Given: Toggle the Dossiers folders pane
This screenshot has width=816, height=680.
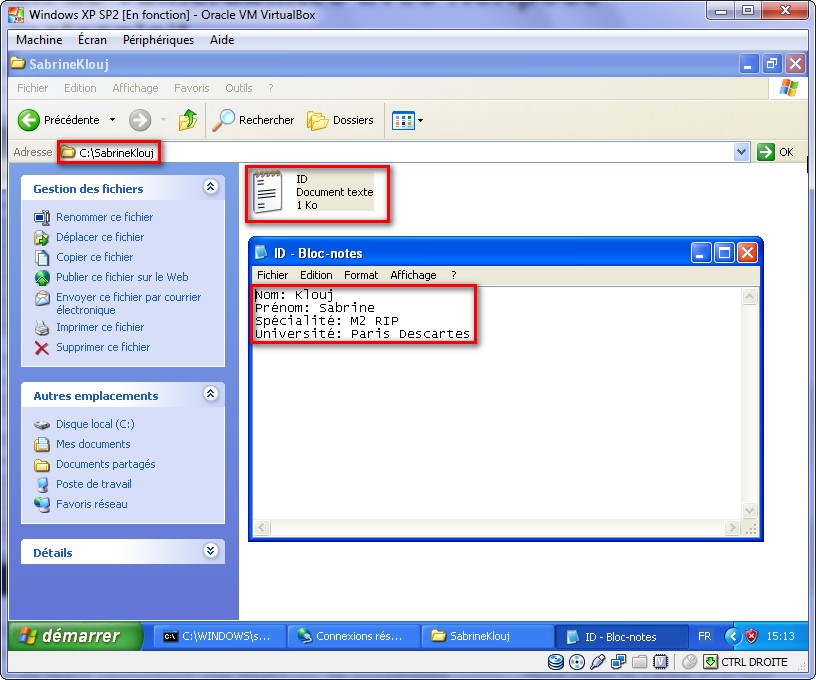Looking at the screenshot, I should 340,120.
